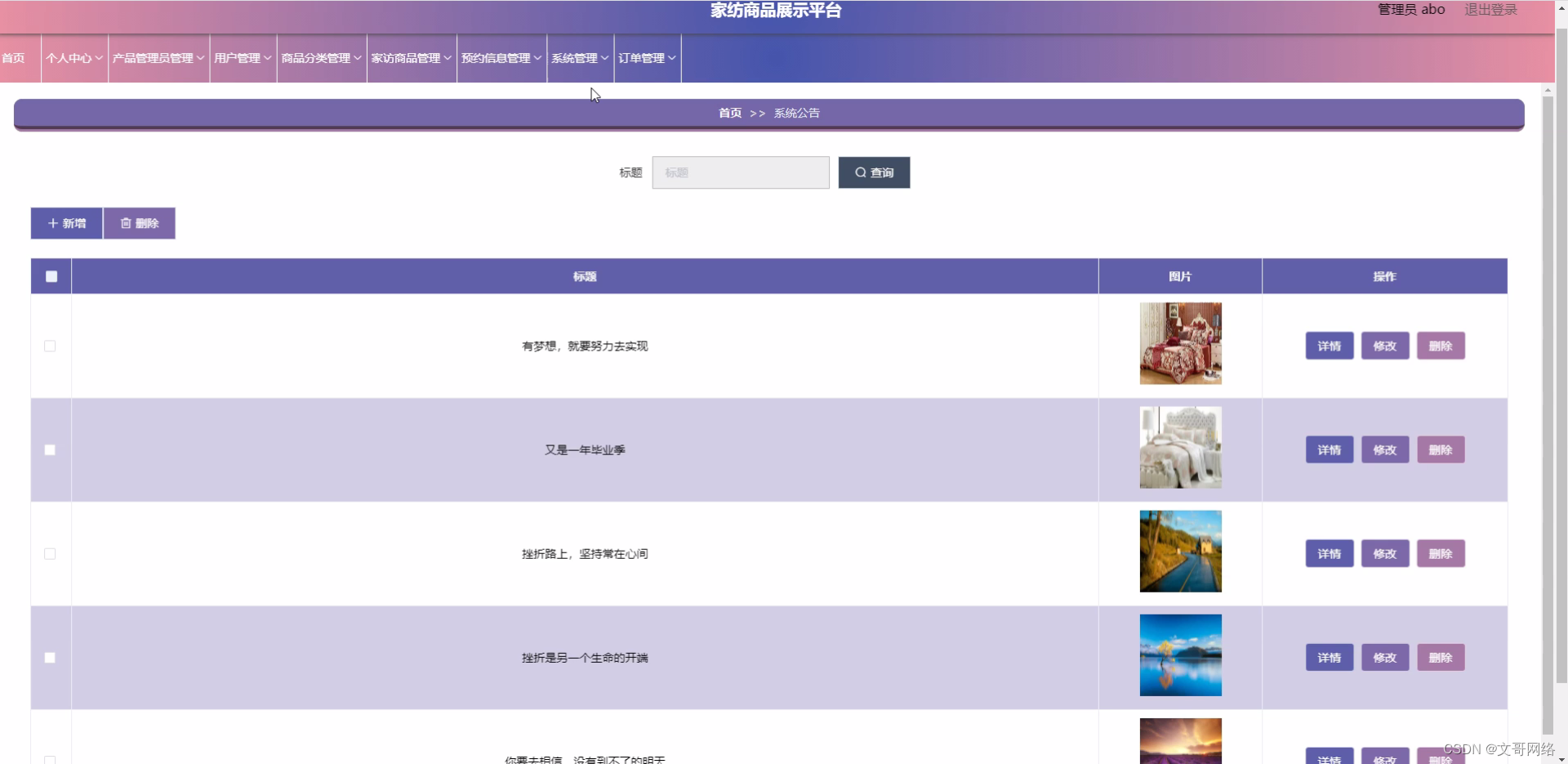Expand the 订单管理 dropdown
The width and height of the screenshot is (1568, 764).
click(x=646, y=58)
